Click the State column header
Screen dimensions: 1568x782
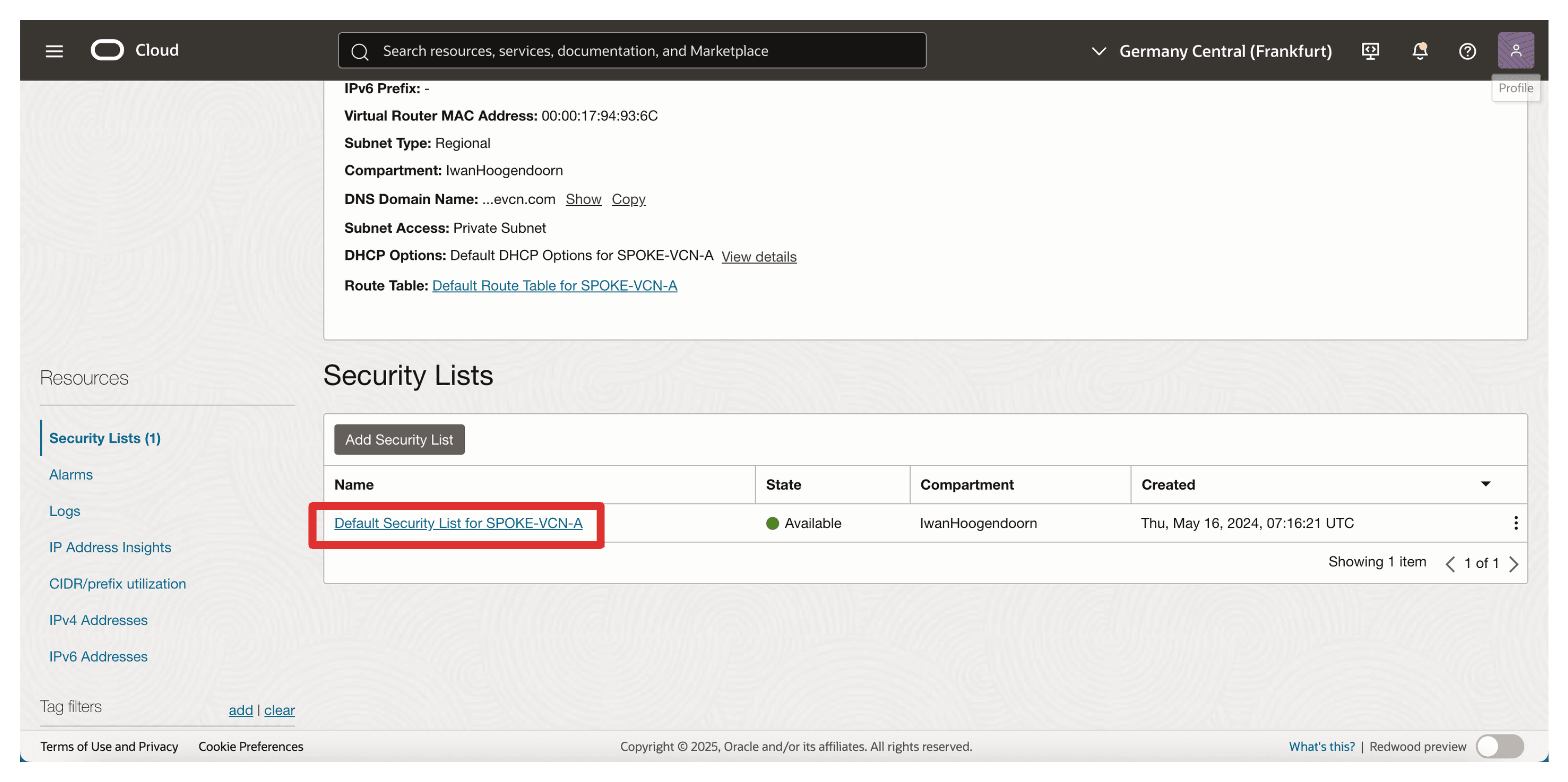pos(784,484)
